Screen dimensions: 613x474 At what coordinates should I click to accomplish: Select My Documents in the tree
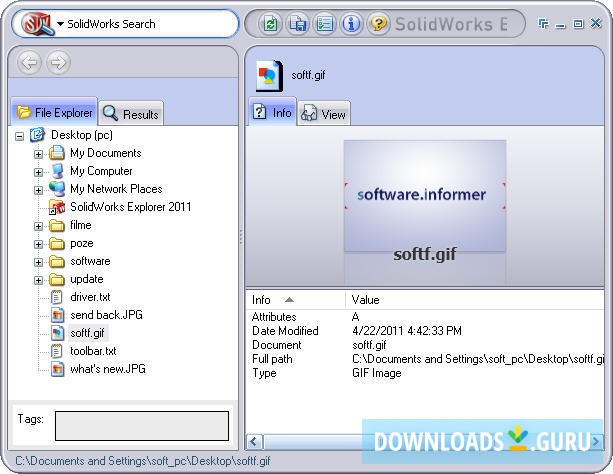(x=106, y=153)
